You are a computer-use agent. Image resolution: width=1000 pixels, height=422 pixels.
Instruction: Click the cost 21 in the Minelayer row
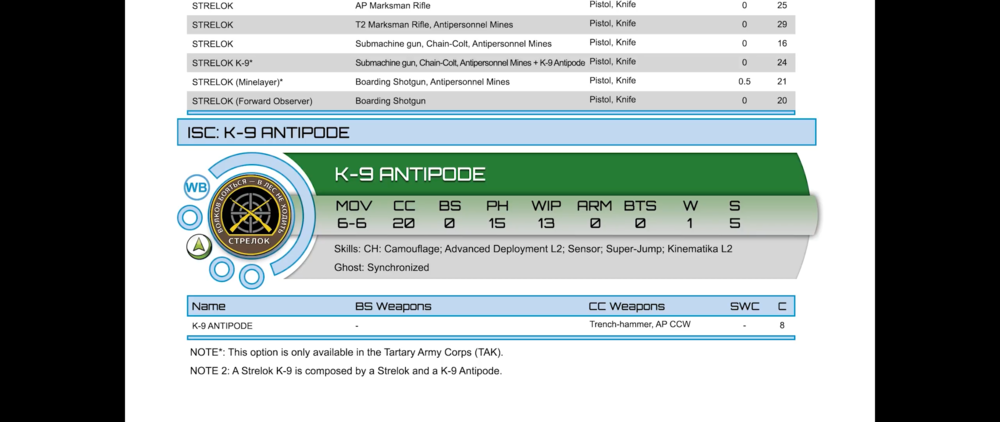pos(782,82)
